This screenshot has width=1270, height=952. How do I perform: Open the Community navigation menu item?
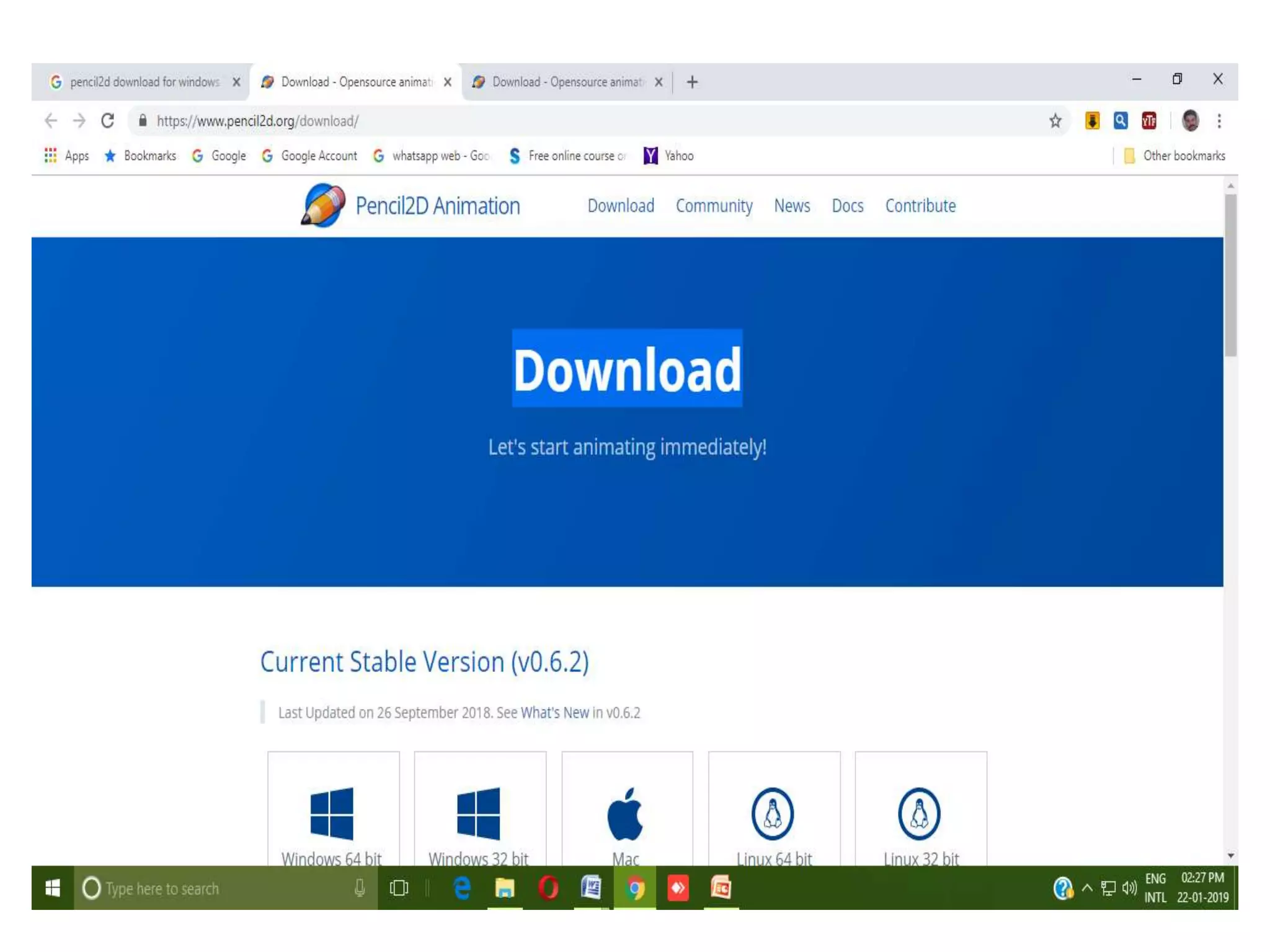[x=714, y=206]
